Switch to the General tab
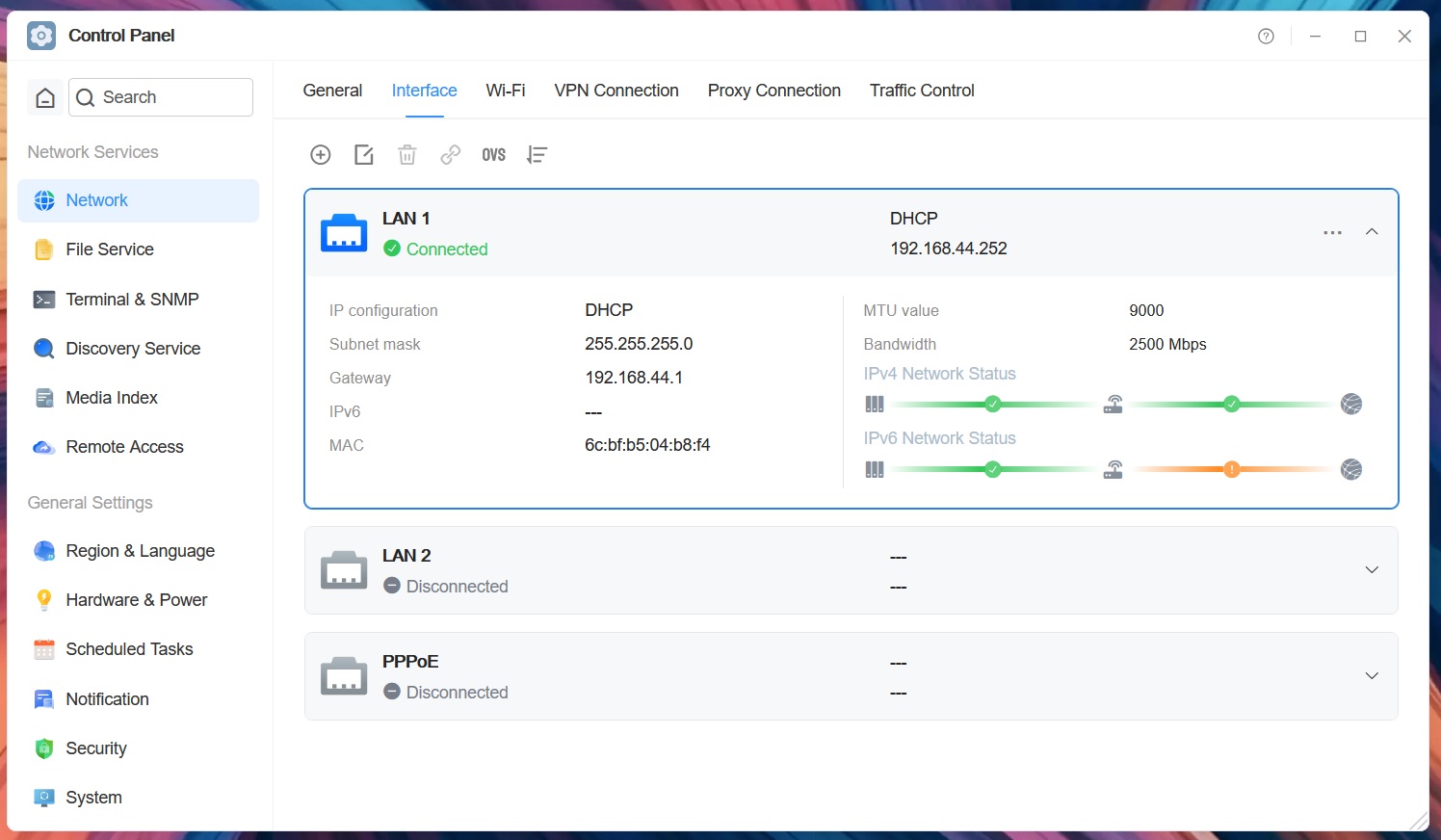Screen dimensions: 1441x840 coord(332,91)
